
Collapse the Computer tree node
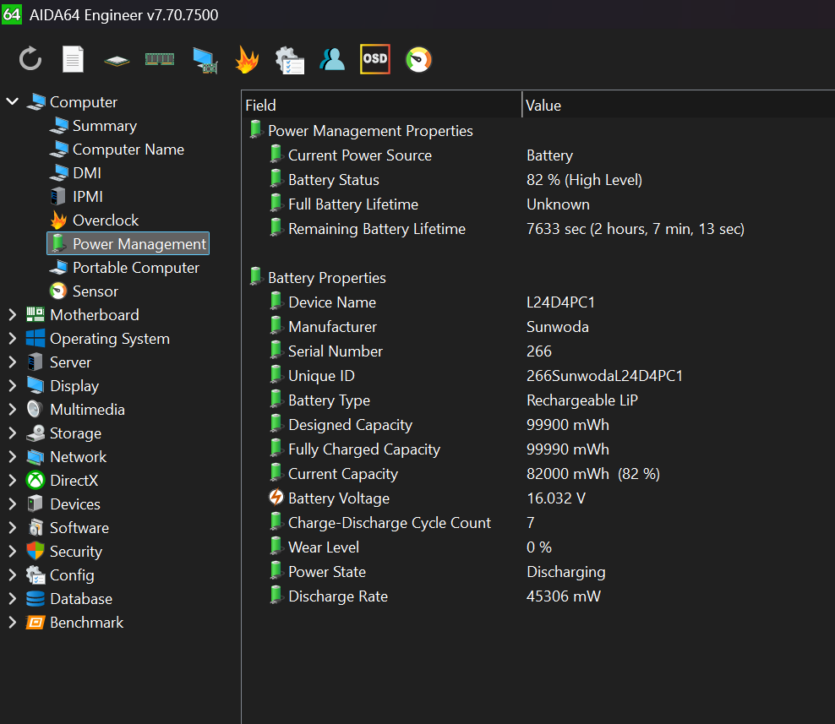pyautogui.click(x=12, y=101)
